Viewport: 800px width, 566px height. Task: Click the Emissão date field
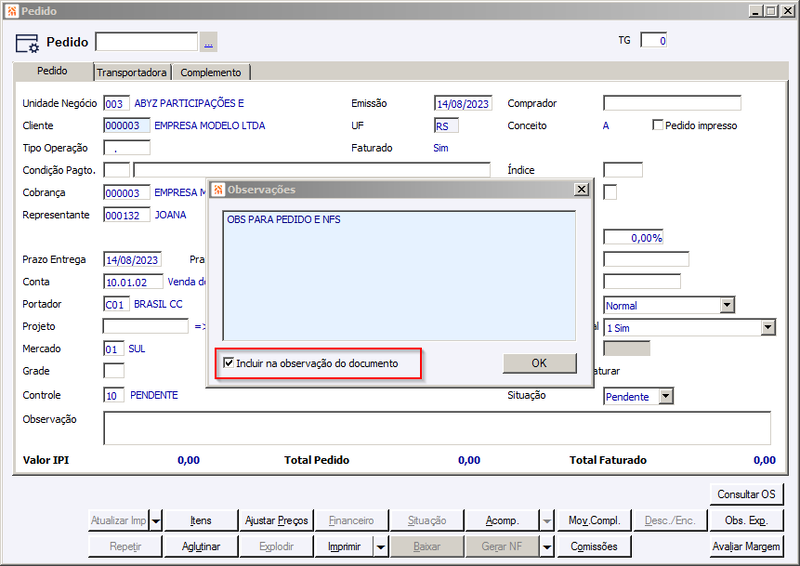tap(463, 104)
